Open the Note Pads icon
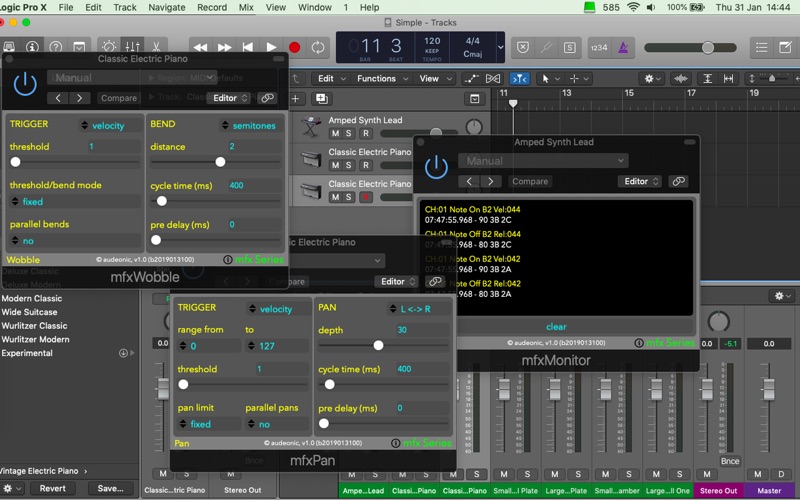This screenshot has height=500, width=800. [x=785, y=47]
